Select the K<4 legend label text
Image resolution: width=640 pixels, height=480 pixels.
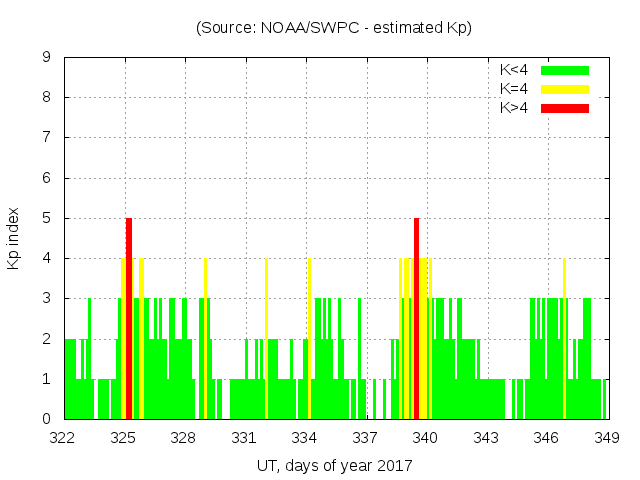[514, 70]
